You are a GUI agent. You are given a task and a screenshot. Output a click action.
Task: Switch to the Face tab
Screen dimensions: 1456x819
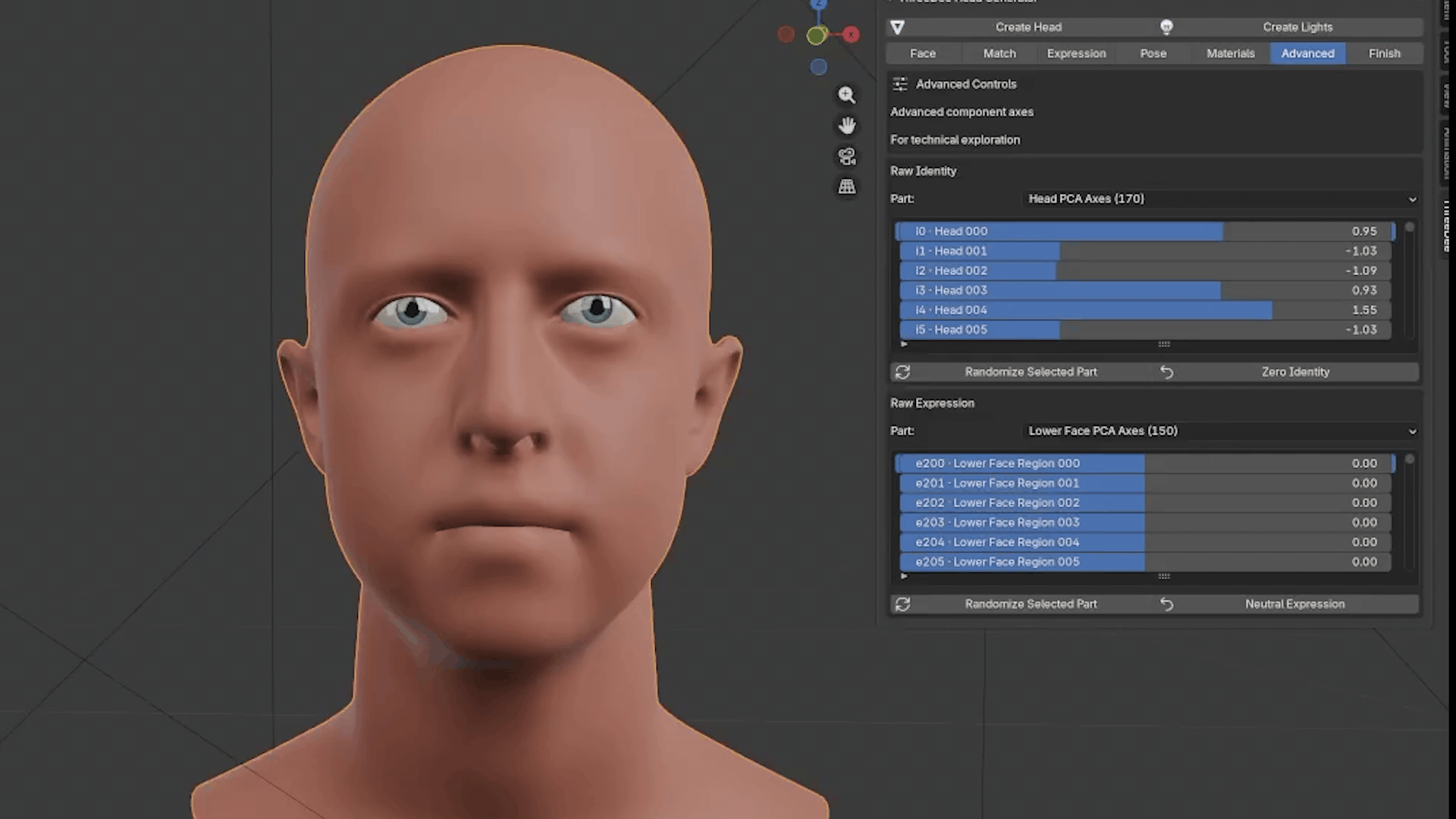(x=923, y=54)
